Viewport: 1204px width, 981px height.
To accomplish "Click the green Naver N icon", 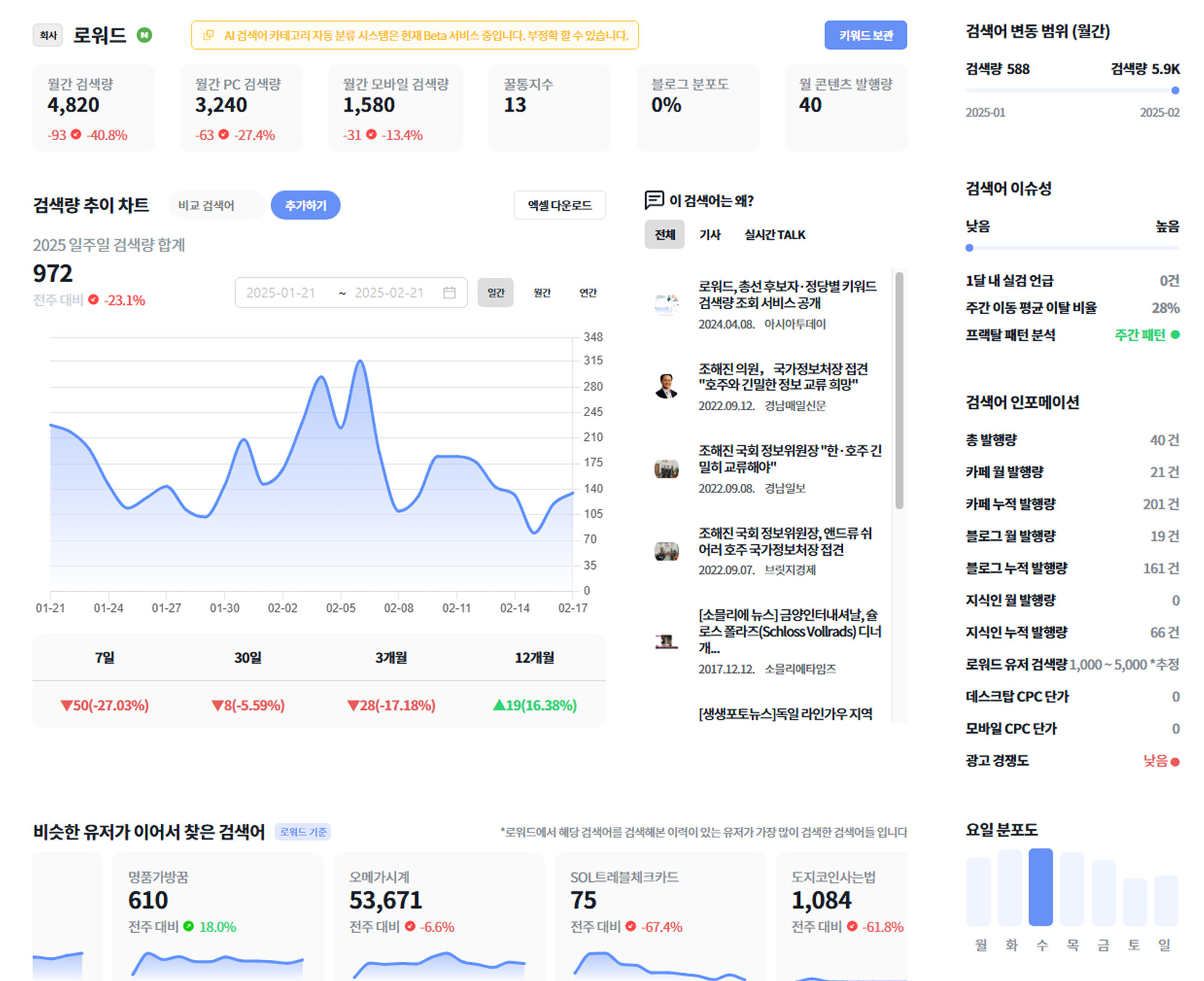I will (x=144, y=36).
